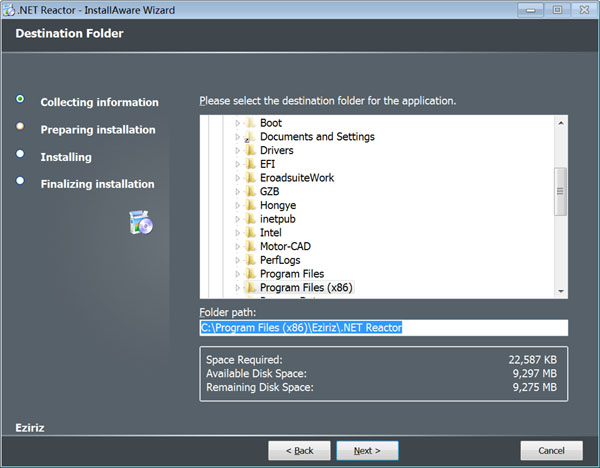Expand the EroadsuiteWork folder node
Image resolution: width=600 pixels, height=468 pixels.
(237, 178)
